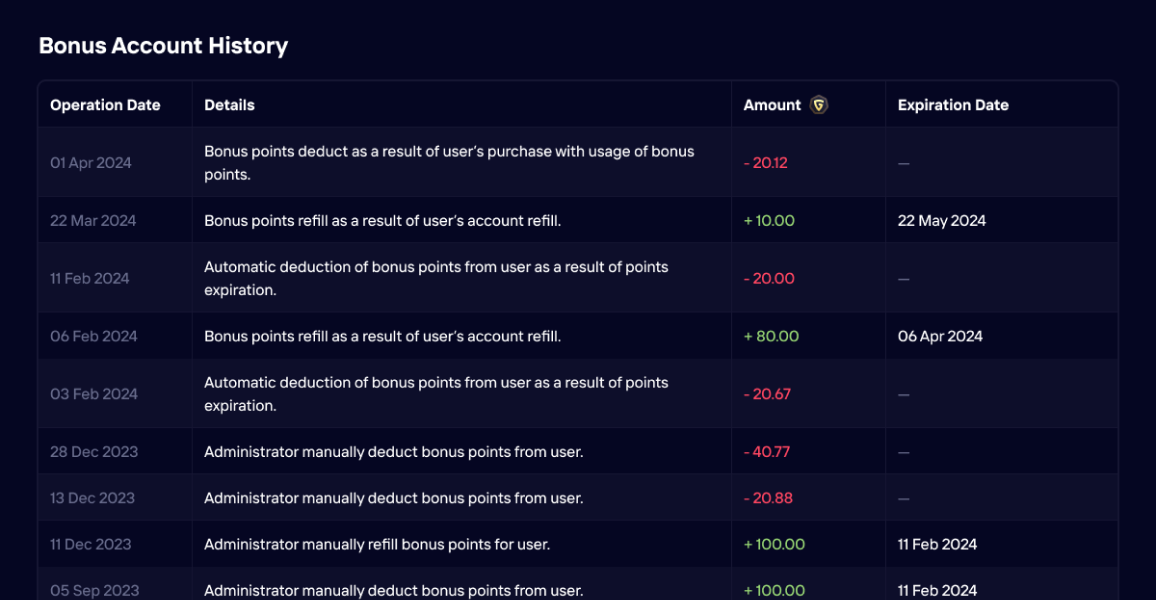
Task: Select the 11 Feb 2024 operation date
Action: pos(90,279)
